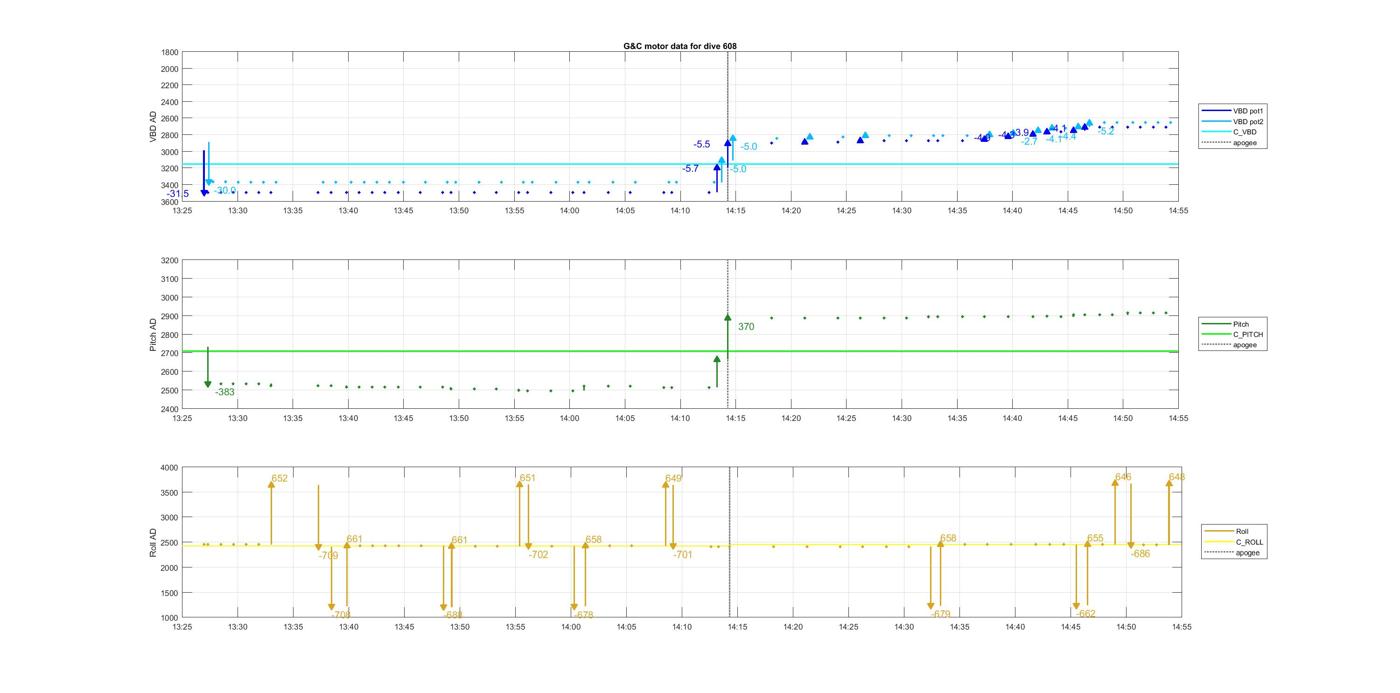
Task: Click the '-31.5' VBD data label
Action: tap(178, 194)
